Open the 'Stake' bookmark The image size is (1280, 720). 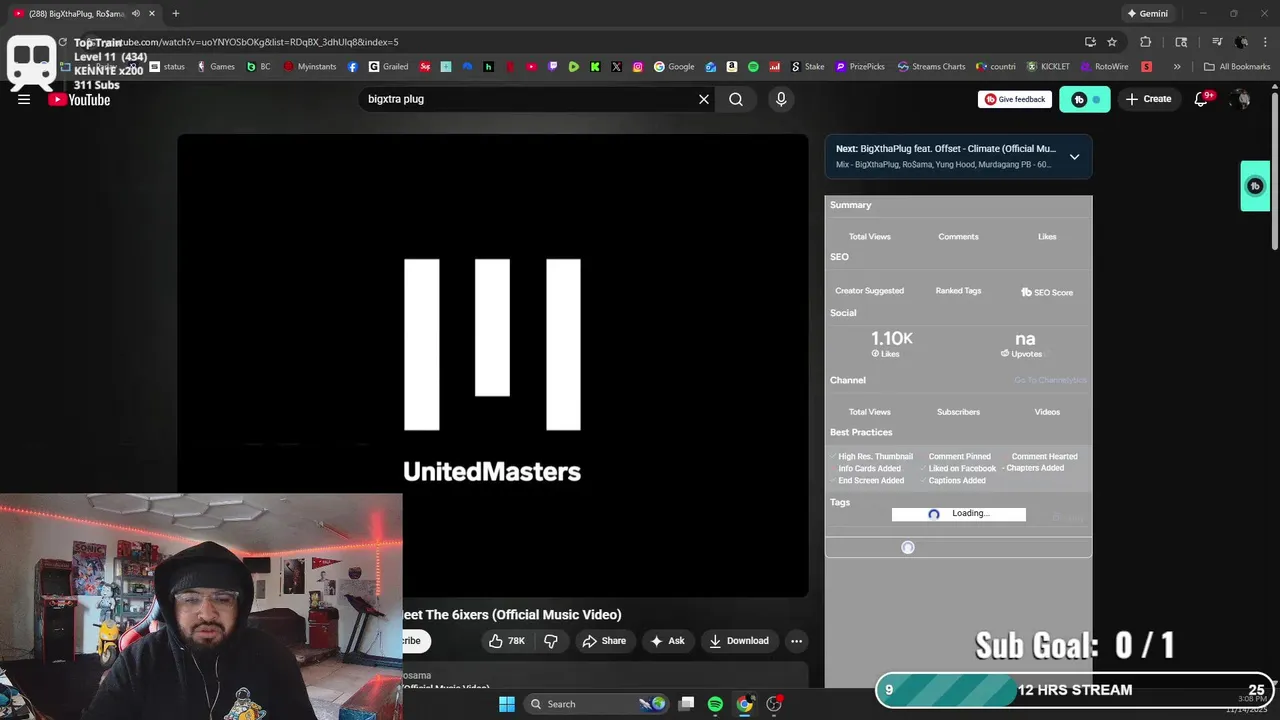pos(808,67)
